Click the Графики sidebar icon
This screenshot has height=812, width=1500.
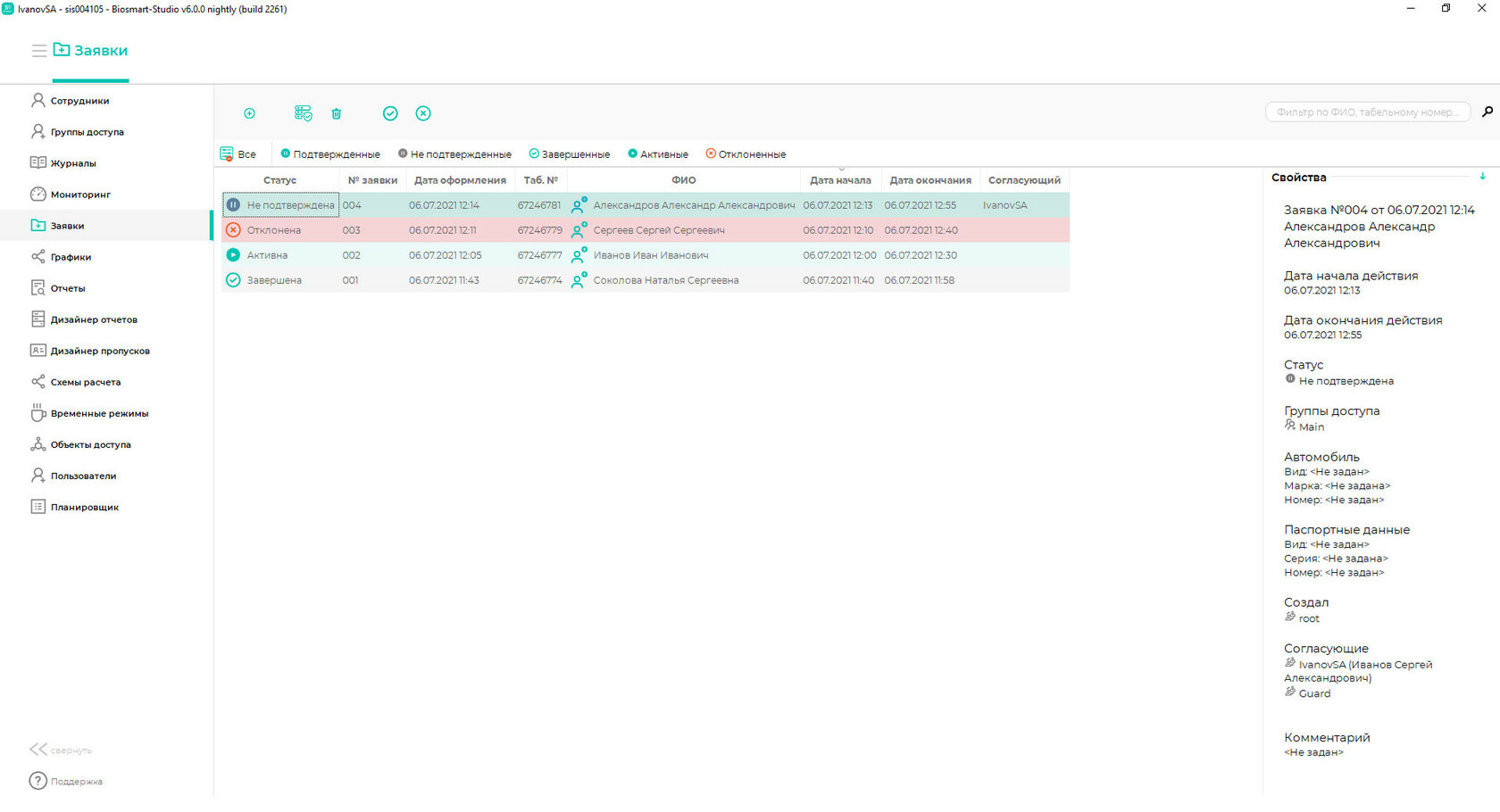point(38,256)
